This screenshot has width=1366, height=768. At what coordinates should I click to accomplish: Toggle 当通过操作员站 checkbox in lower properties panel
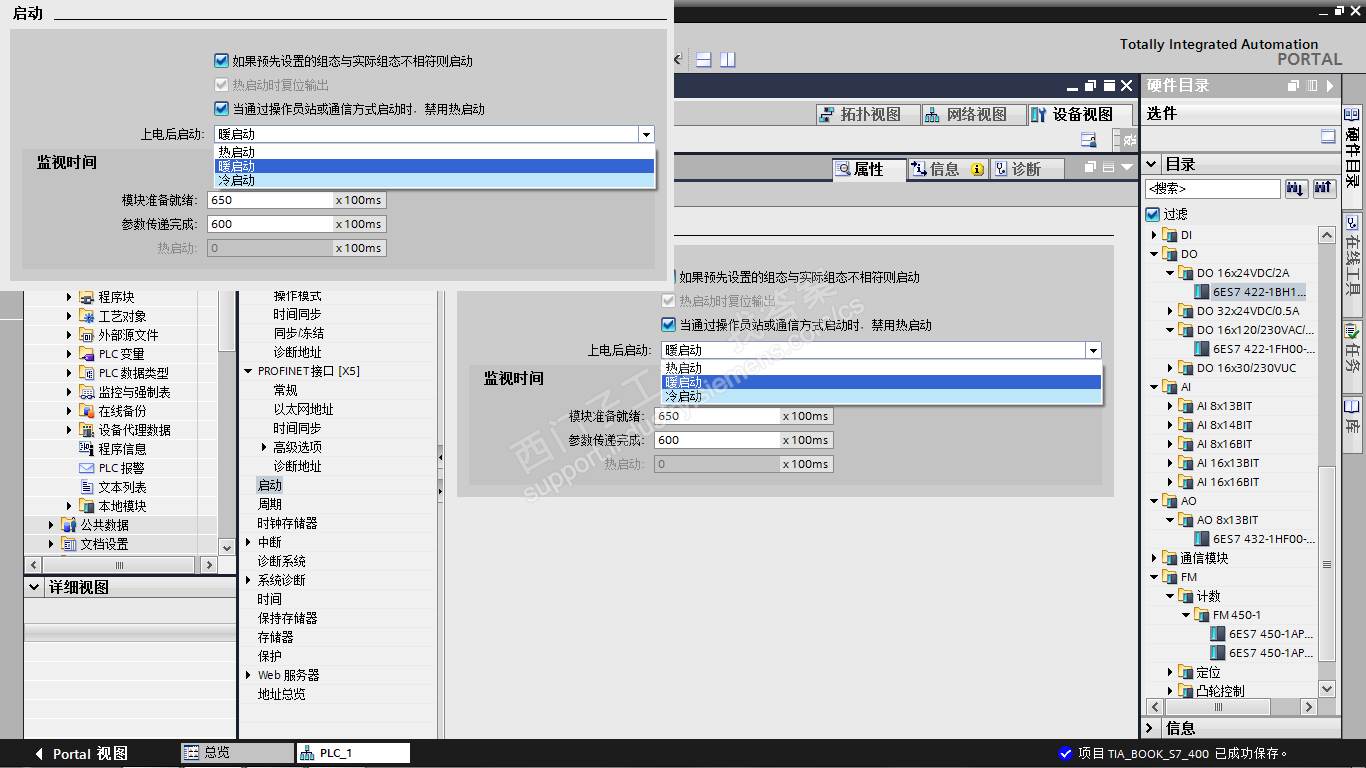click(669, 325)
